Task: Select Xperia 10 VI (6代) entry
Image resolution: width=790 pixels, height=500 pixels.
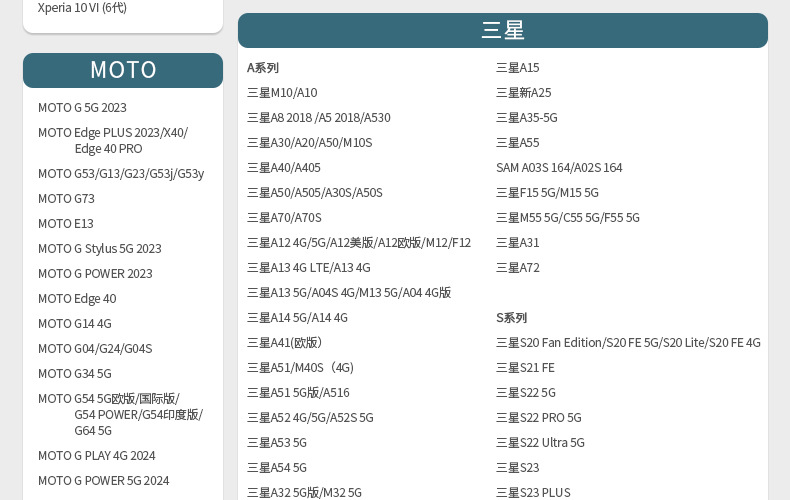Action: pyautogui.click(x=82, y=8)
